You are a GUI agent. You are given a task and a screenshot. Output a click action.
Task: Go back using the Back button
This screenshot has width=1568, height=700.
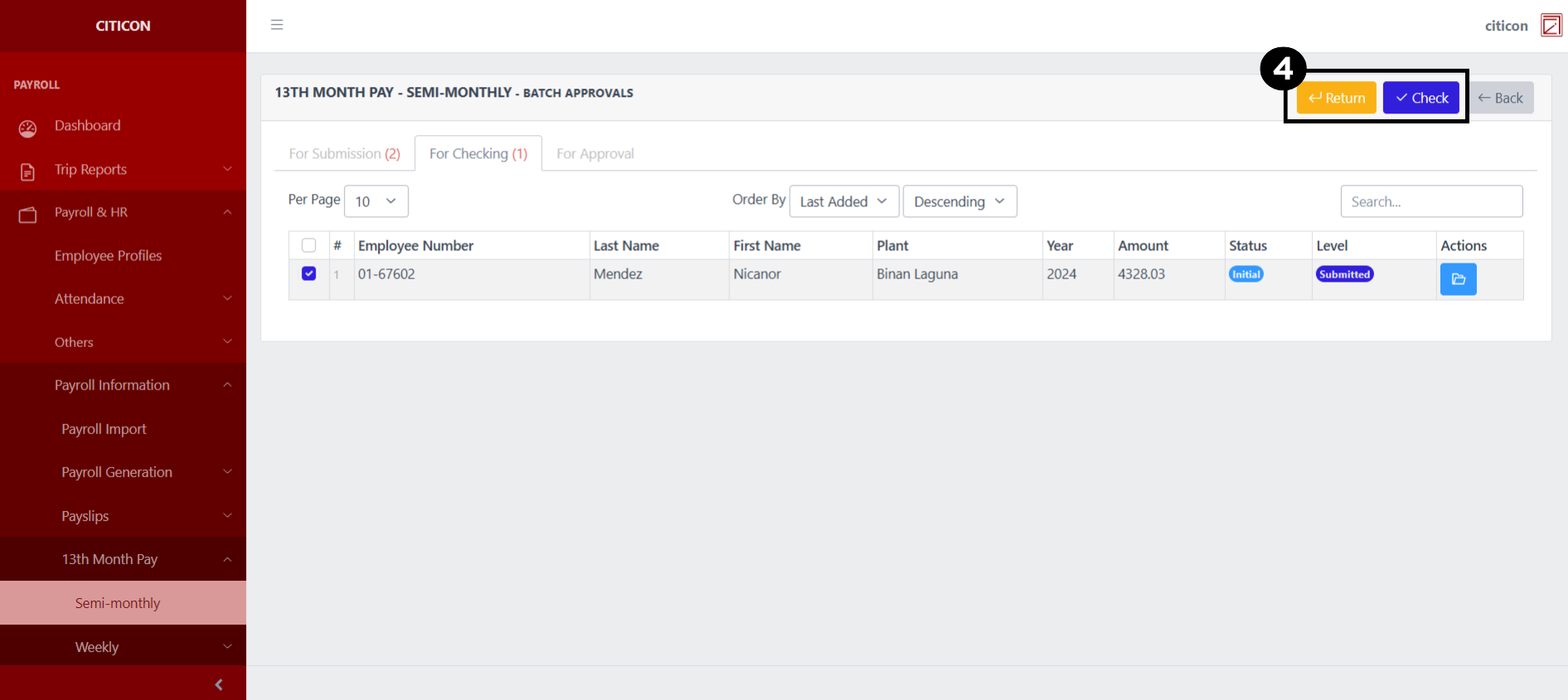(1501, 98)
